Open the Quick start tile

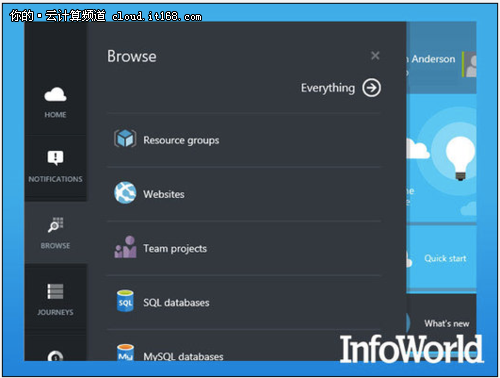[x=441, y=257]
